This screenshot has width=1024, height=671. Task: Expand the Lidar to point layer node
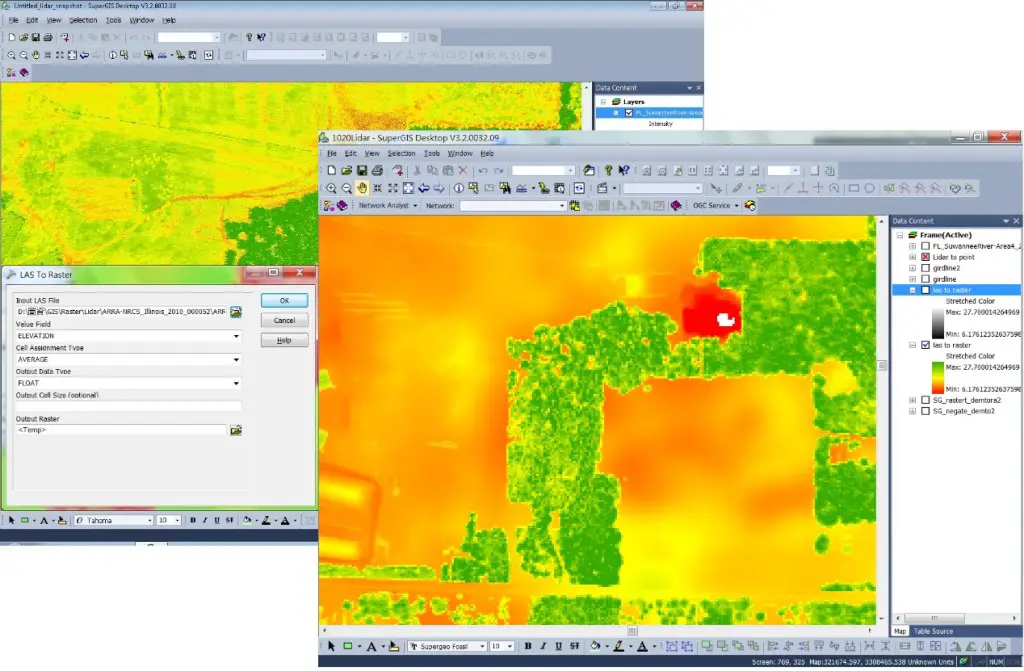tap(912, 257)
